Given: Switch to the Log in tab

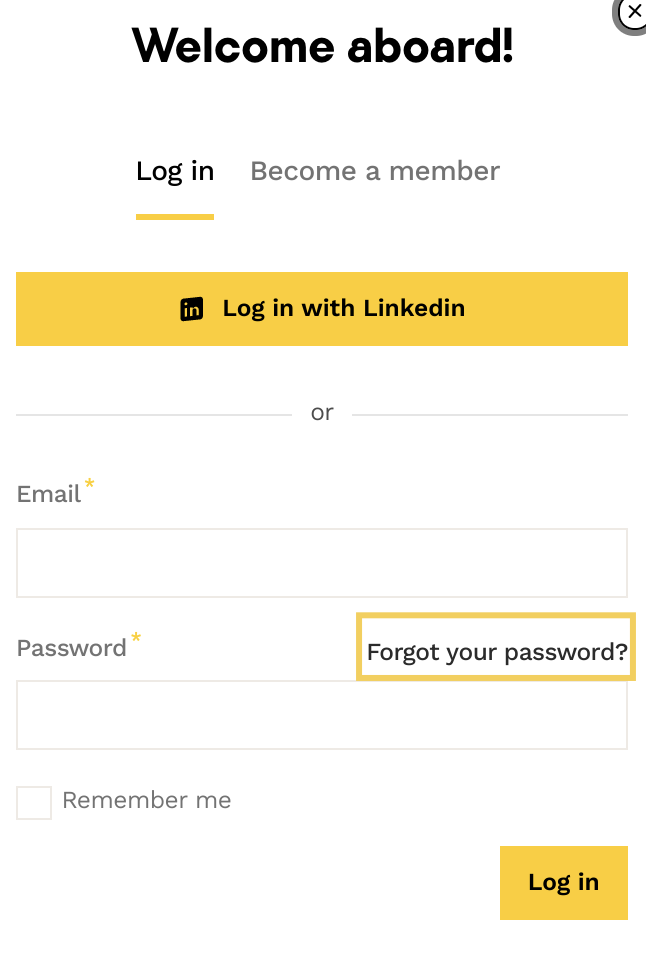Looking at the screenshot, I should pos(175,172).
